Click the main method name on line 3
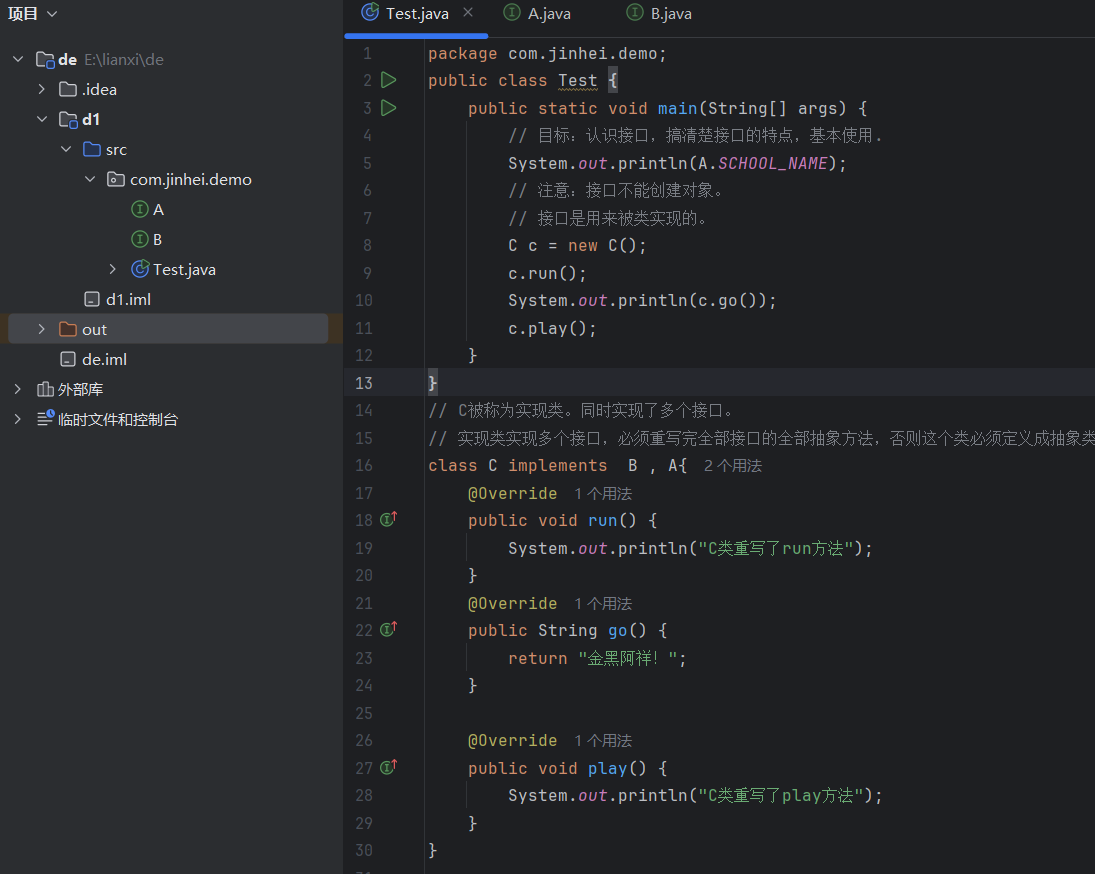The height and width of the screenshot is (874, 1095). [x=677, y=108]
